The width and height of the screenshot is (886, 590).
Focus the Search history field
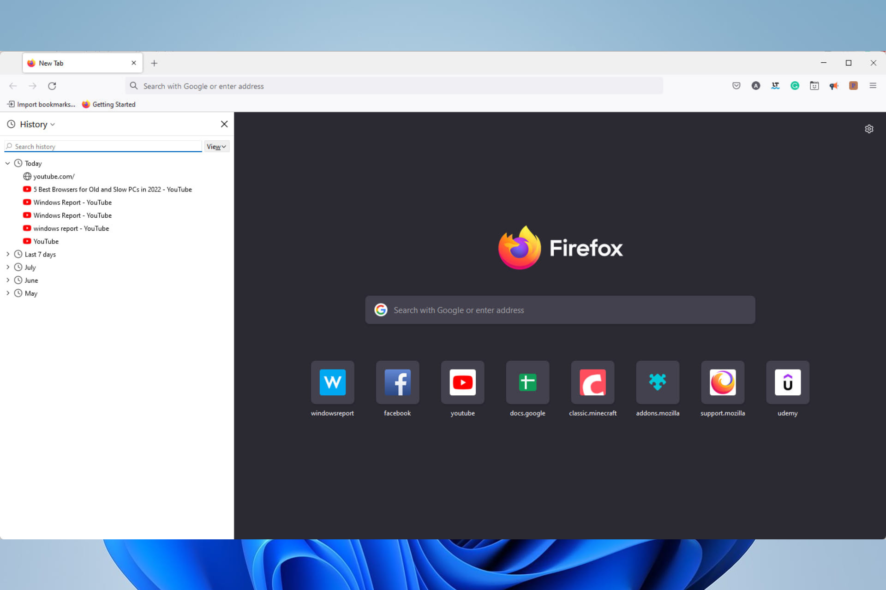point(103,146)
